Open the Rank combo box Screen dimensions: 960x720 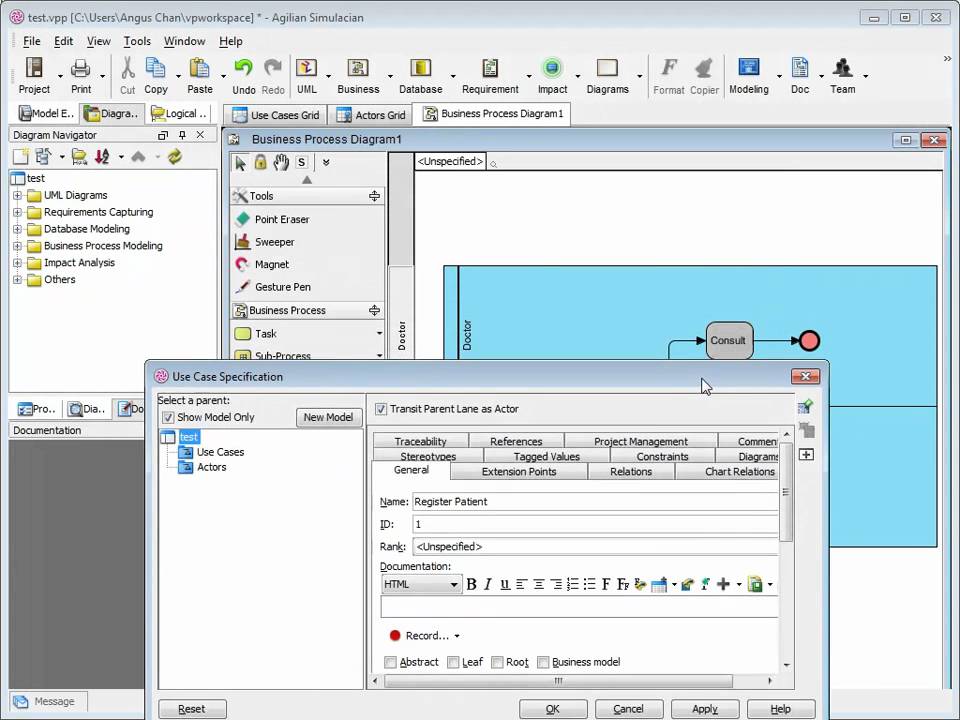point(595,546)
